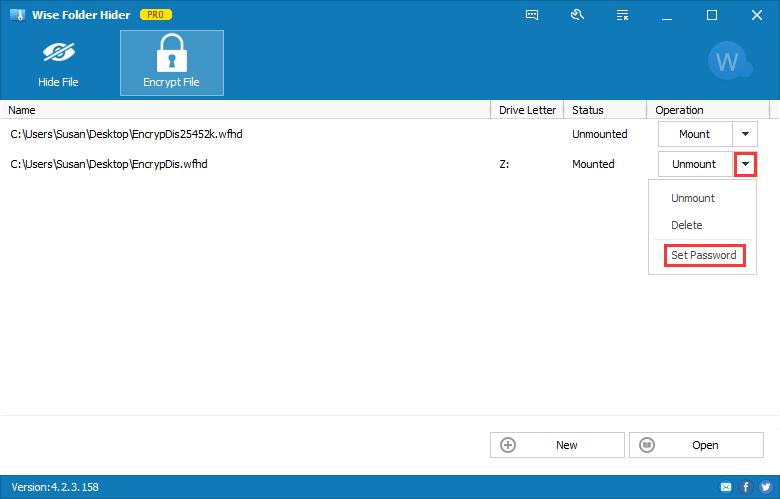Screen dimensions: 780x499
Task: Open the menu list icon in title bar
Action: [x=622, y=15]
